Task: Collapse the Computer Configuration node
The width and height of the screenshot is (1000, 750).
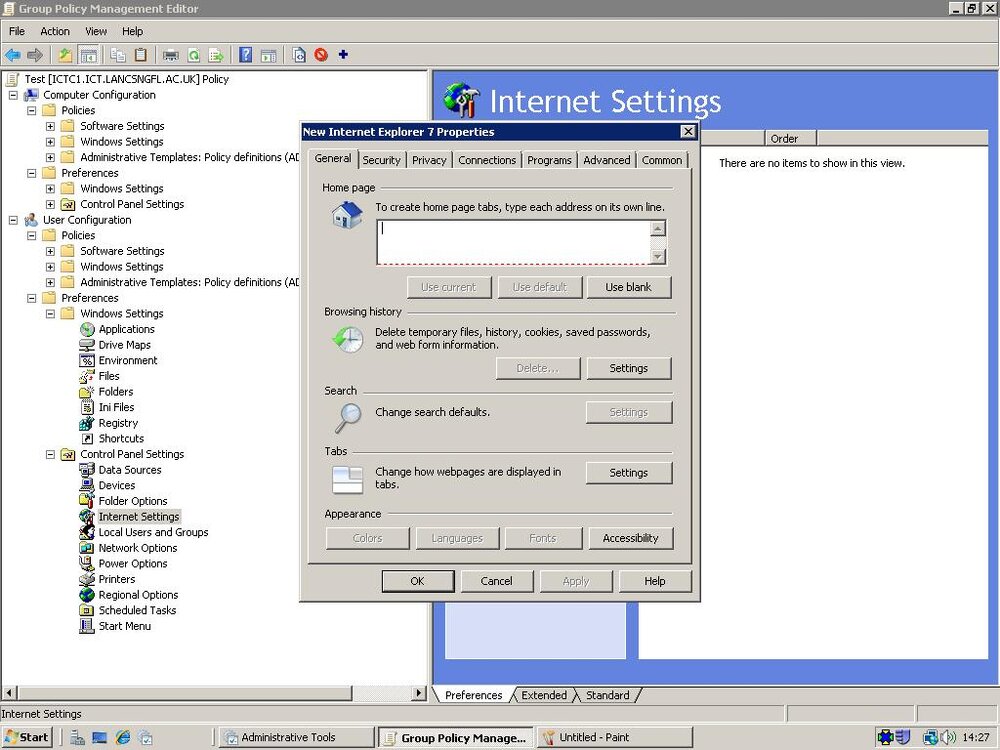Action: point(13,95)
